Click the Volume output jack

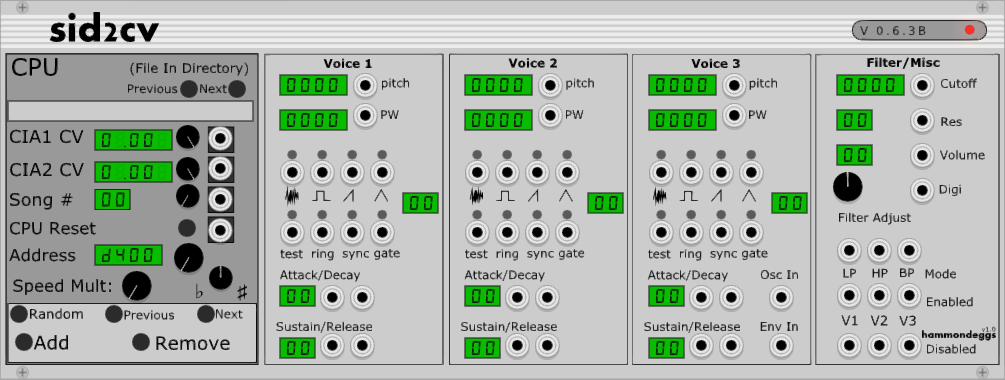point(922,155)
